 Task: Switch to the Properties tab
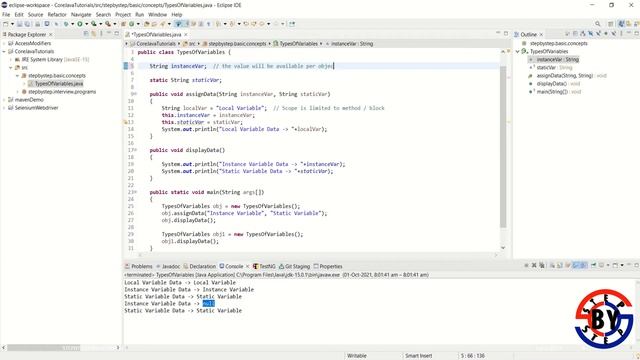328,266
